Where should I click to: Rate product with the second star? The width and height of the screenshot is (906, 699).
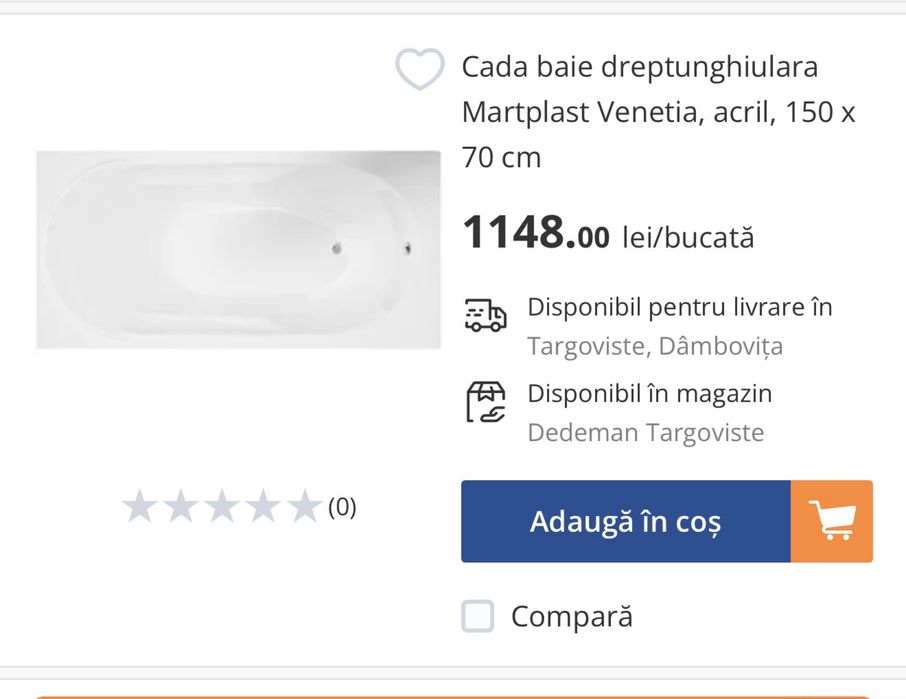pyautogui.click(x=180, y=507)
